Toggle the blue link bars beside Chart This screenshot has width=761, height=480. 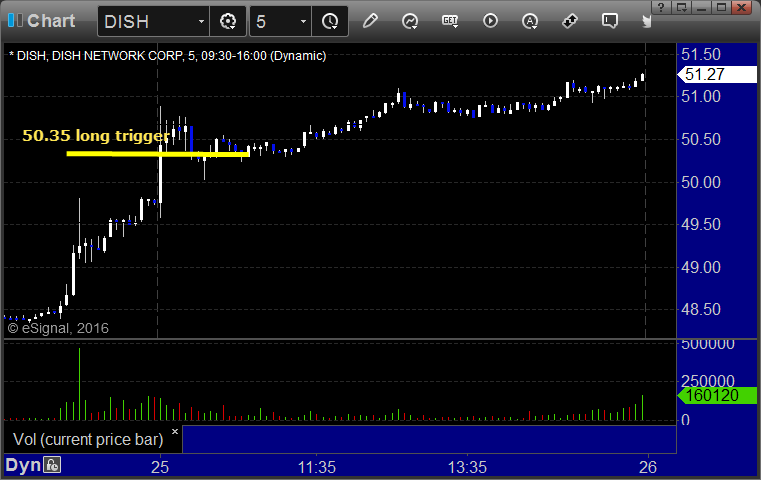(15, 20)
